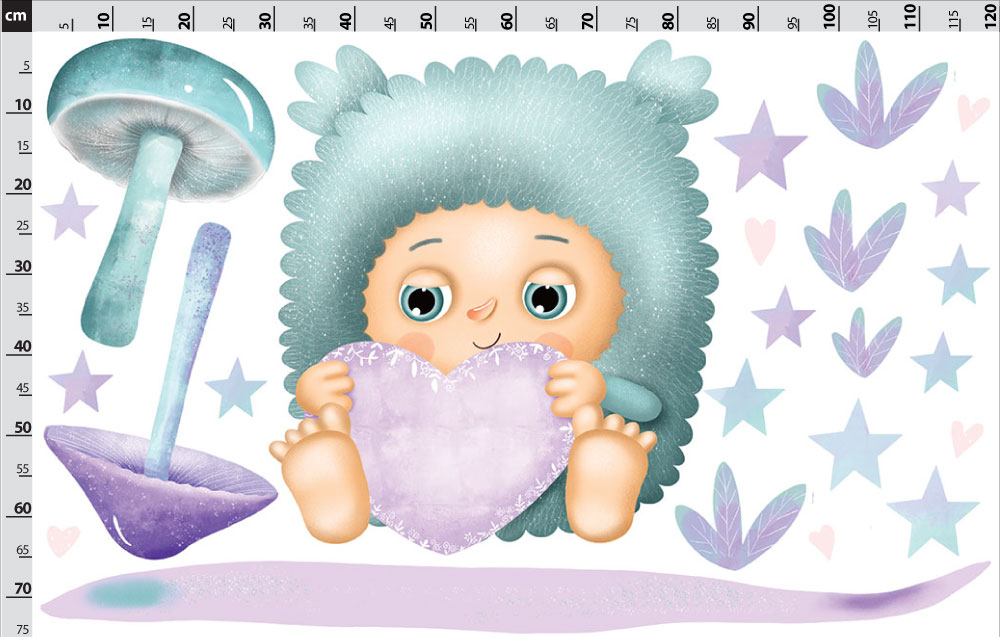Click the 40 mark on horizontal ruler
Image resolution: width=1000 pixels, height=637 pixels.
[x=346, y=20]
